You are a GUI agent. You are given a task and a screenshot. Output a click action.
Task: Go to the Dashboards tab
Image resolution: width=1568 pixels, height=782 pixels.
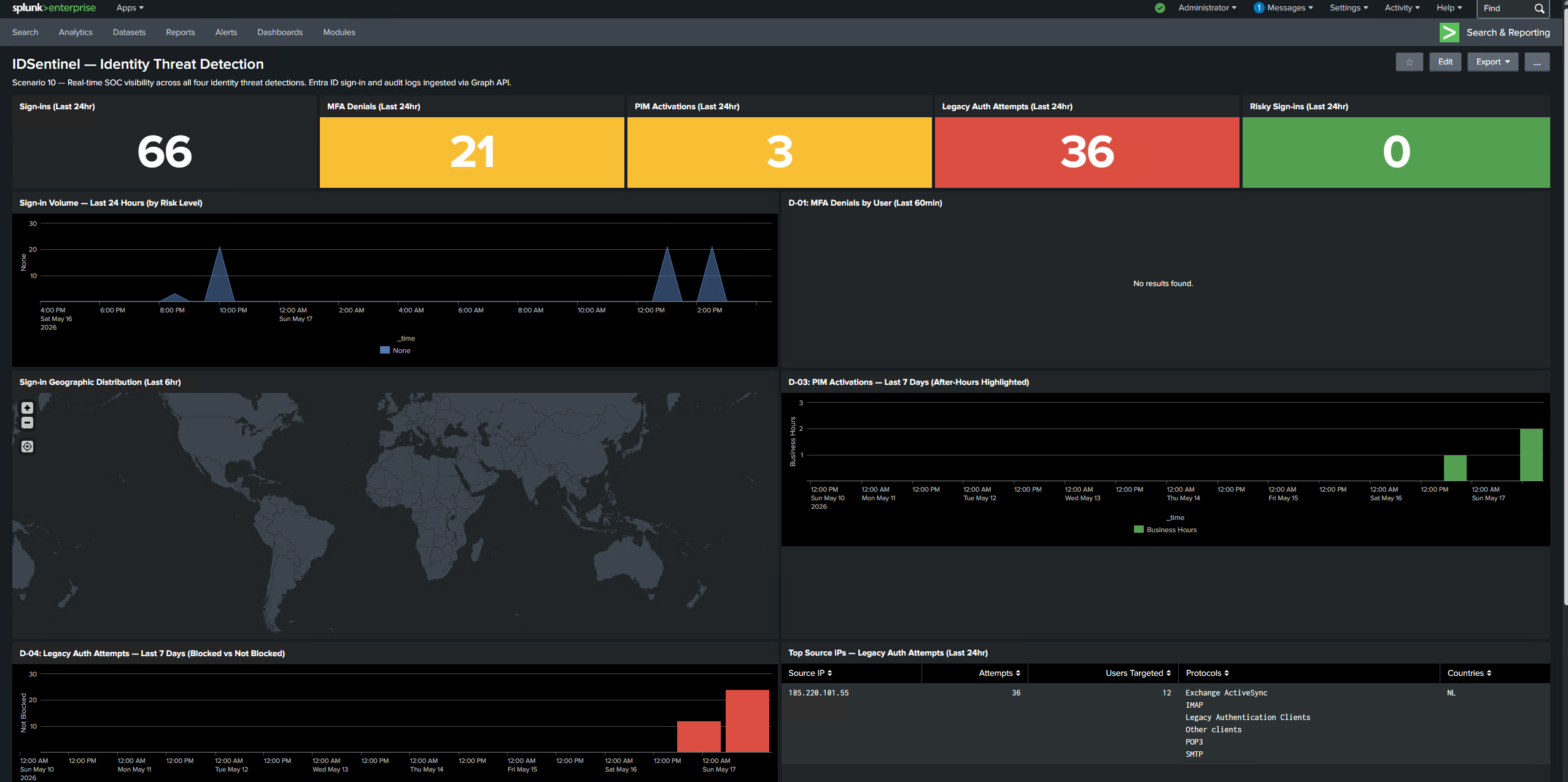click(280, 33)
